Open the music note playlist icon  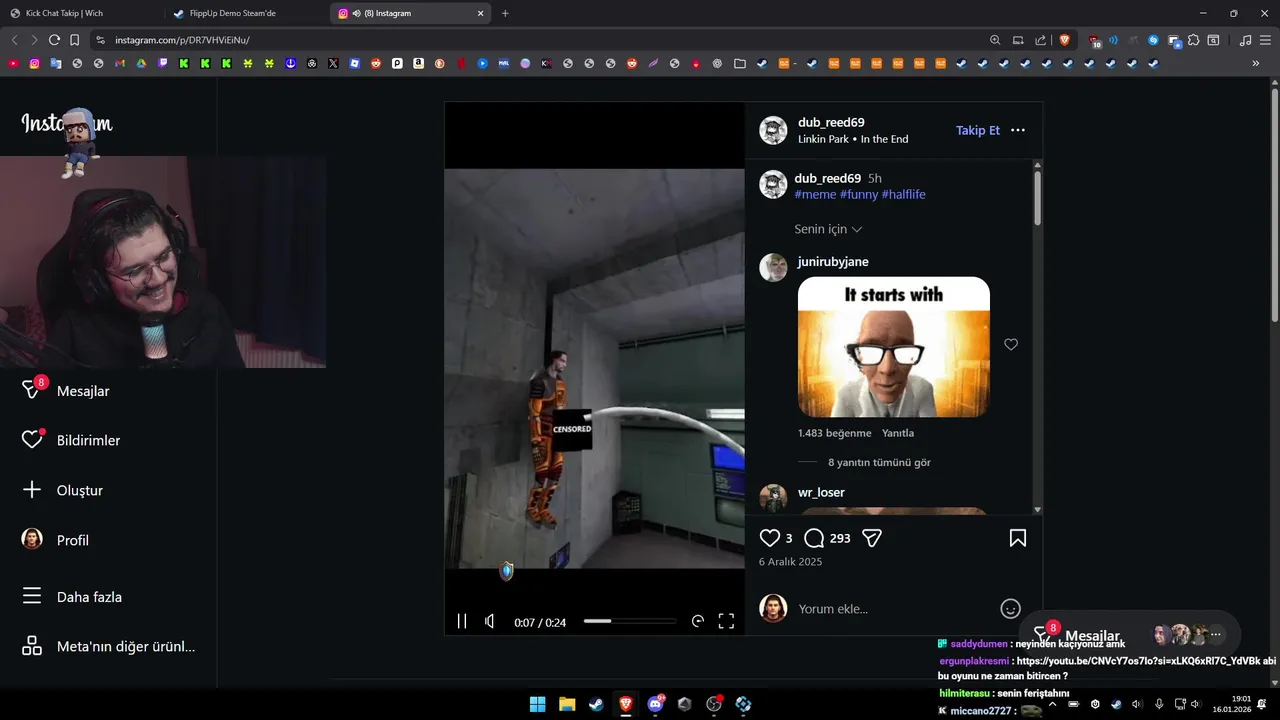(x=1245, y=40)
